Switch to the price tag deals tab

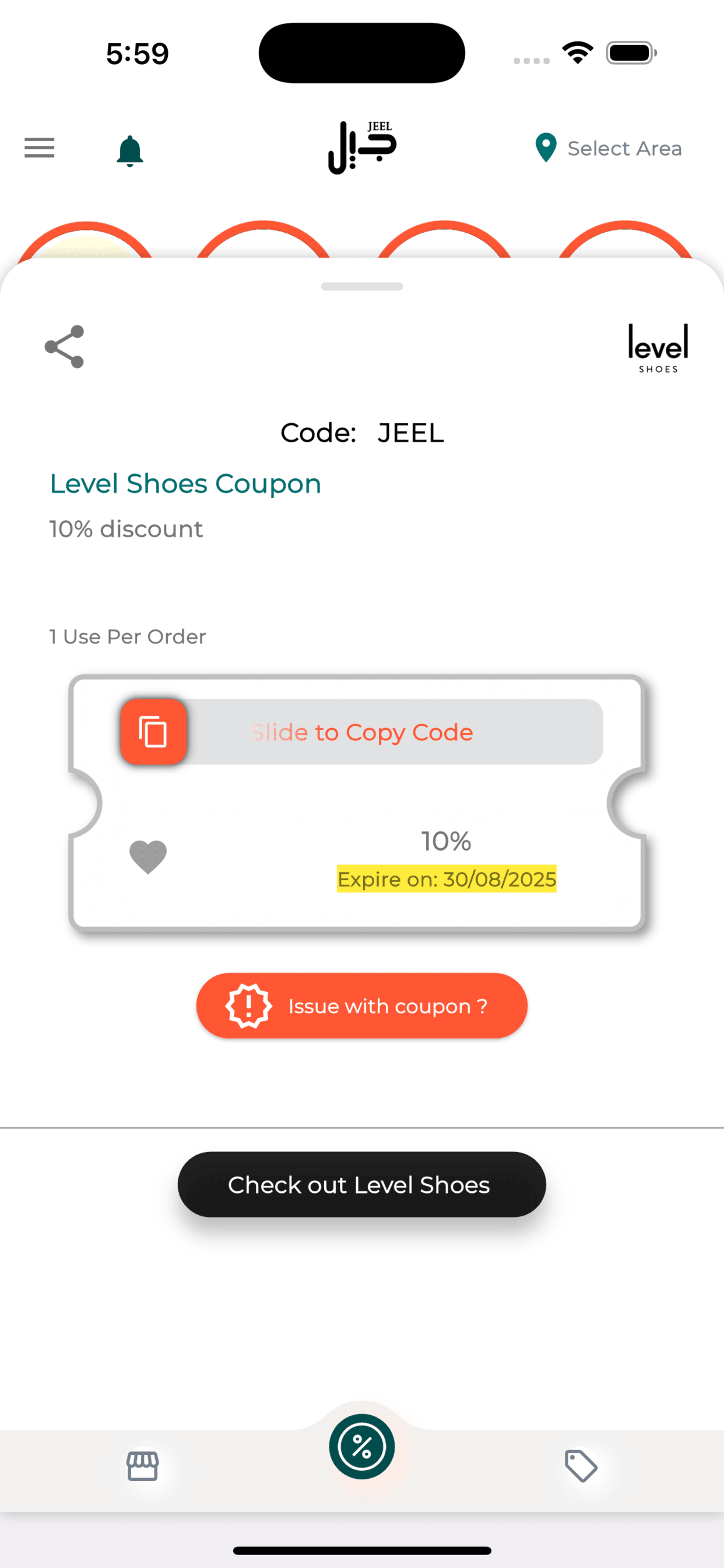pyautogui.click(x=581, y=1466)
